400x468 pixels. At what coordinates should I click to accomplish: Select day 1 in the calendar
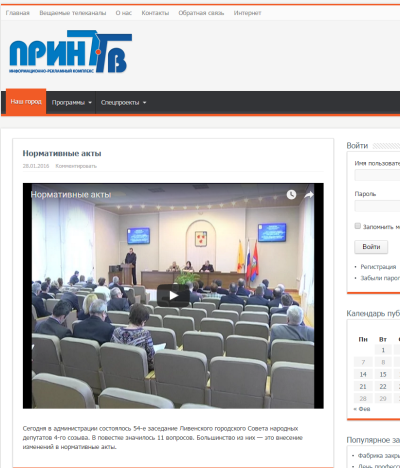click(383, 350)
